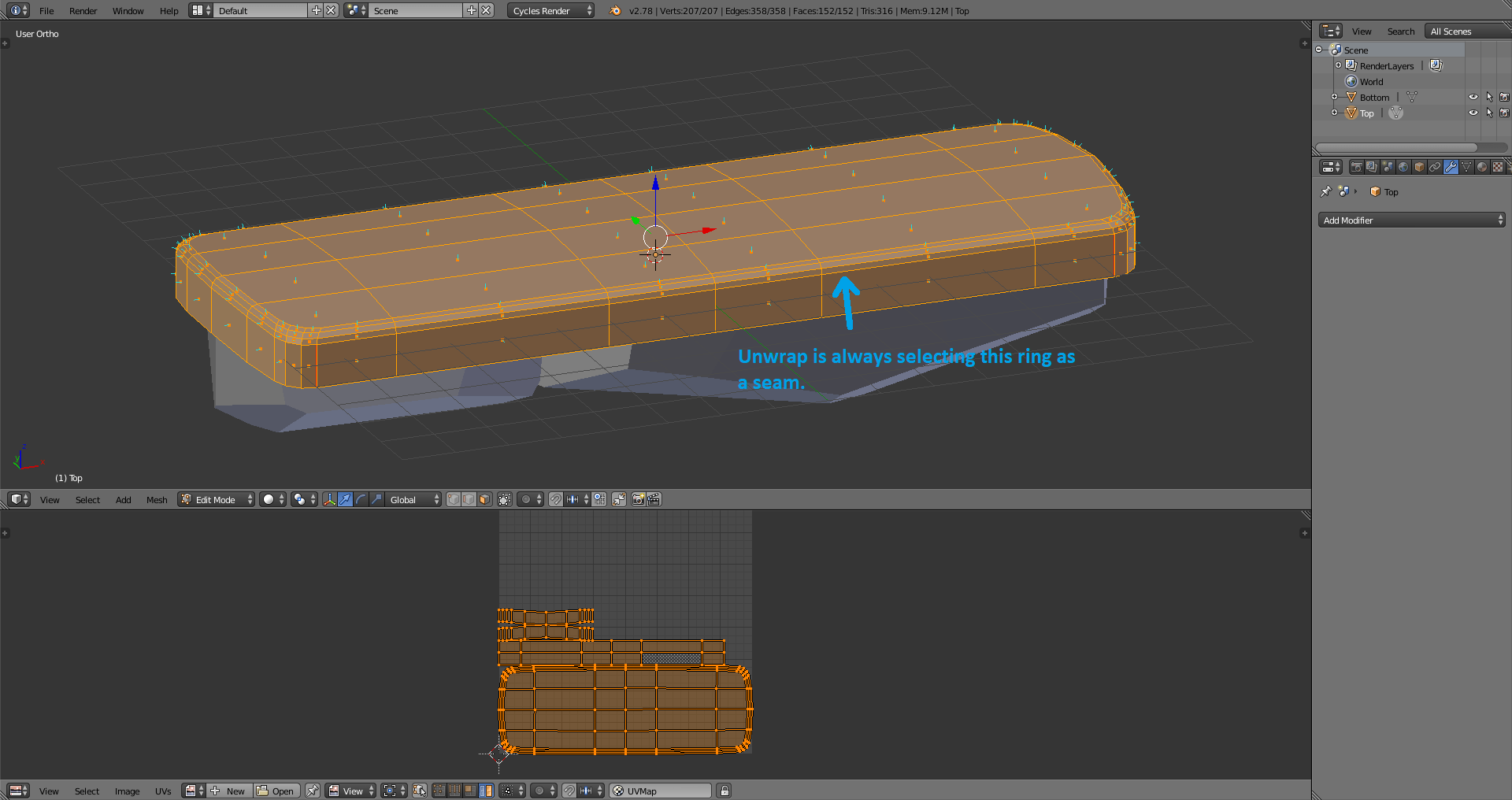Open the Mesh menu
This screenshot has width=1512, height=800.
157,499
